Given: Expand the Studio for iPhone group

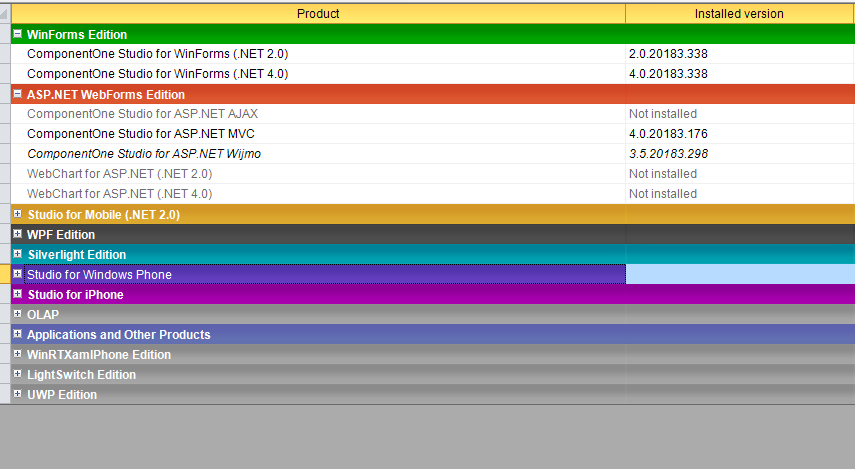Looking at the screenshot, I should 17,294.
